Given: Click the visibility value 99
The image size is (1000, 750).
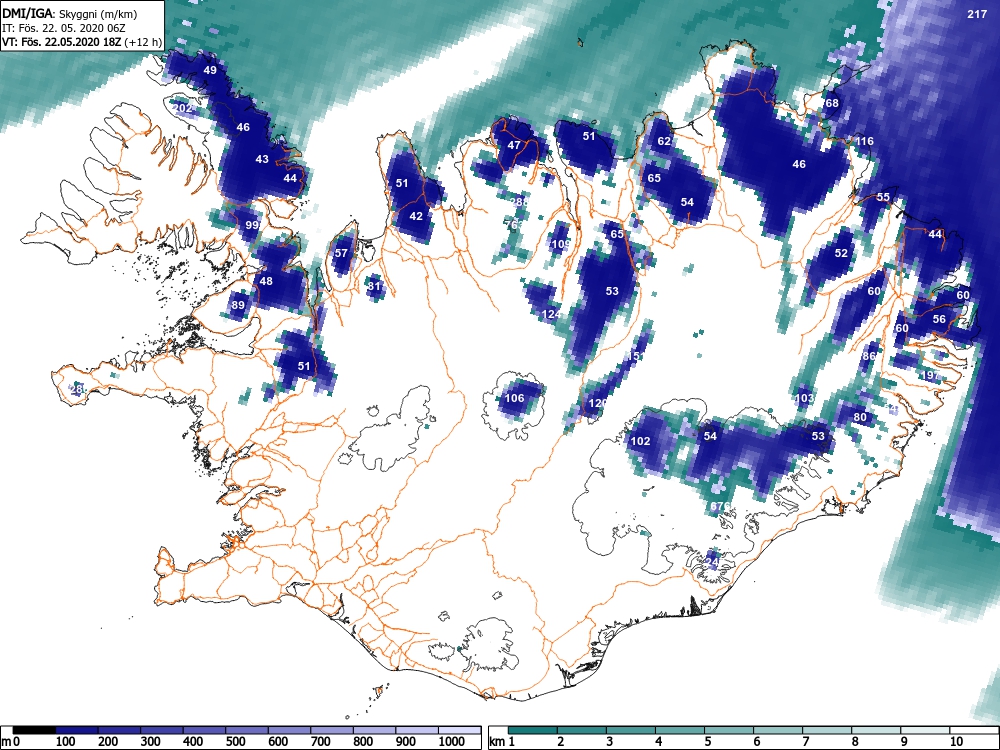Looking at the screenshot, I should pos(252,224).
